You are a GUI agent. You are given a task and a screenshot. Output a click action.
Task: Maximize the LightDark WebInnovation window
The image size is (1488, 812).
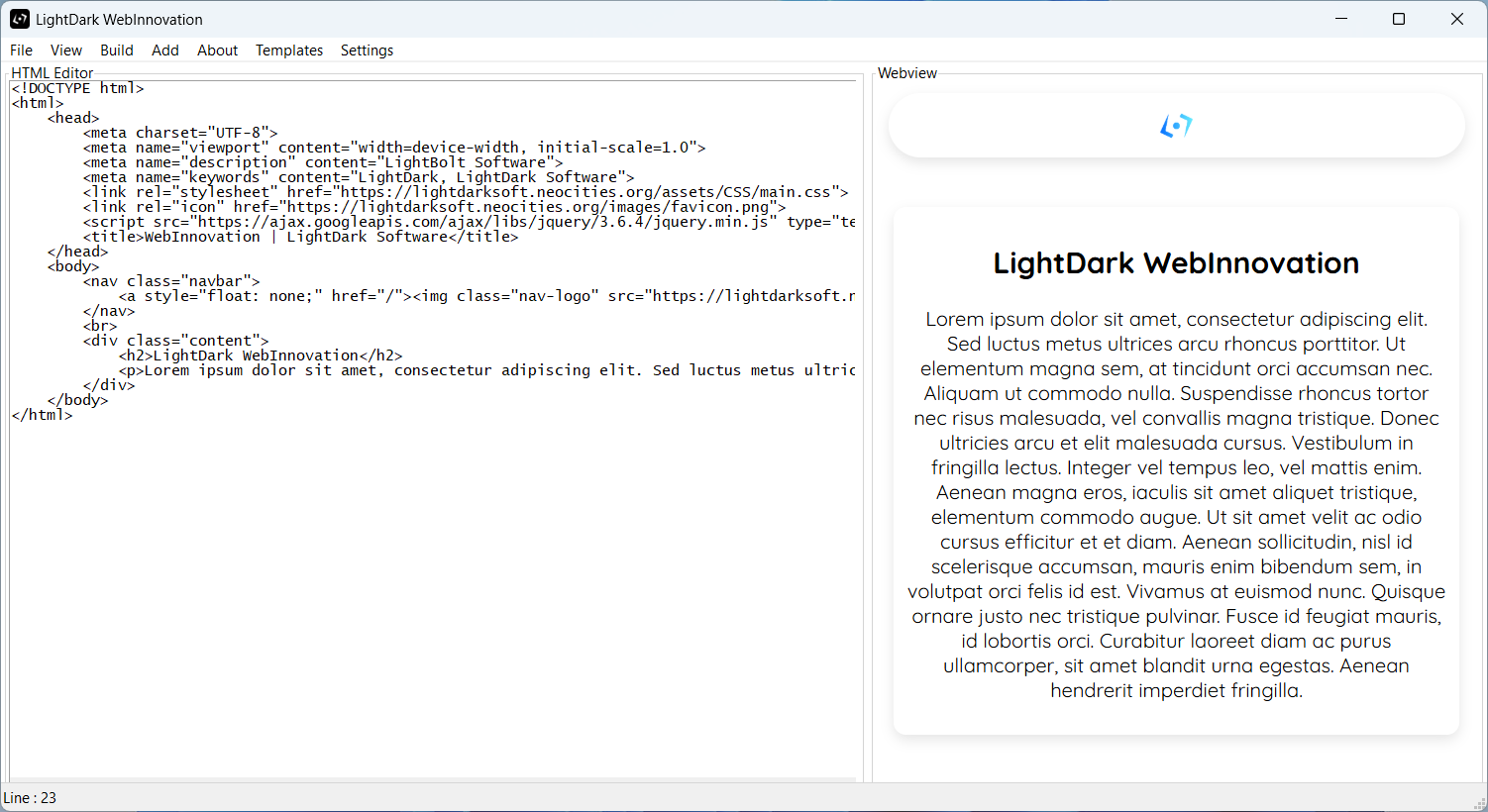click(x=1399, y=19)
